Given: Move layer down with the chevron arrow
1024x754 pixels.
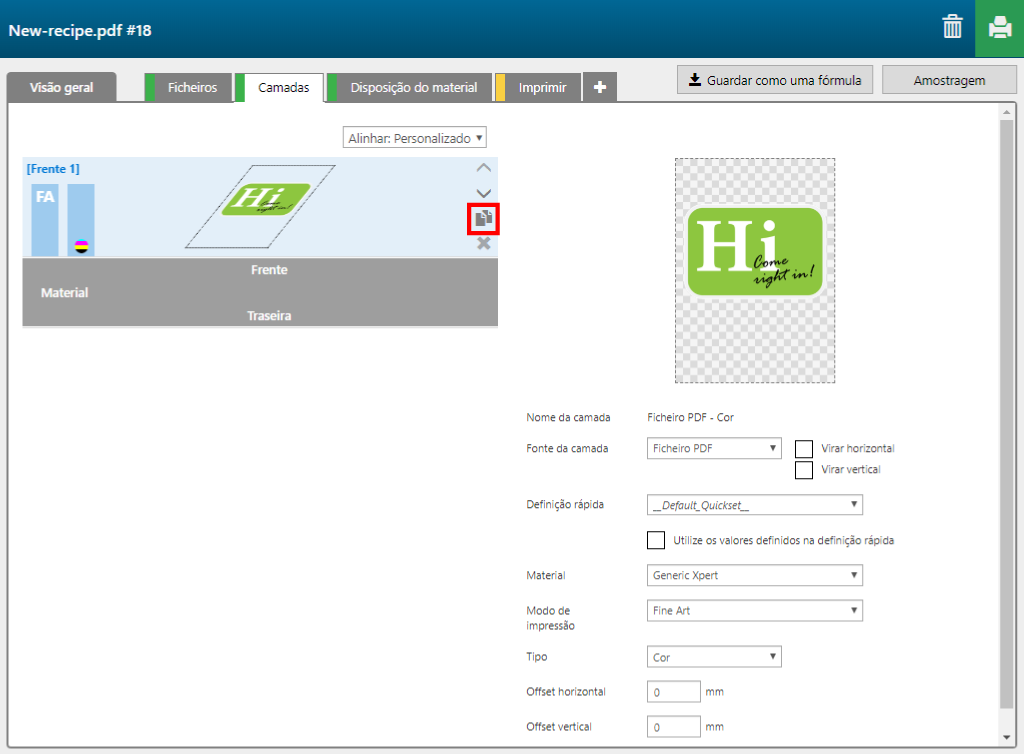Looking at the screenshot, I should coord(483,193).
